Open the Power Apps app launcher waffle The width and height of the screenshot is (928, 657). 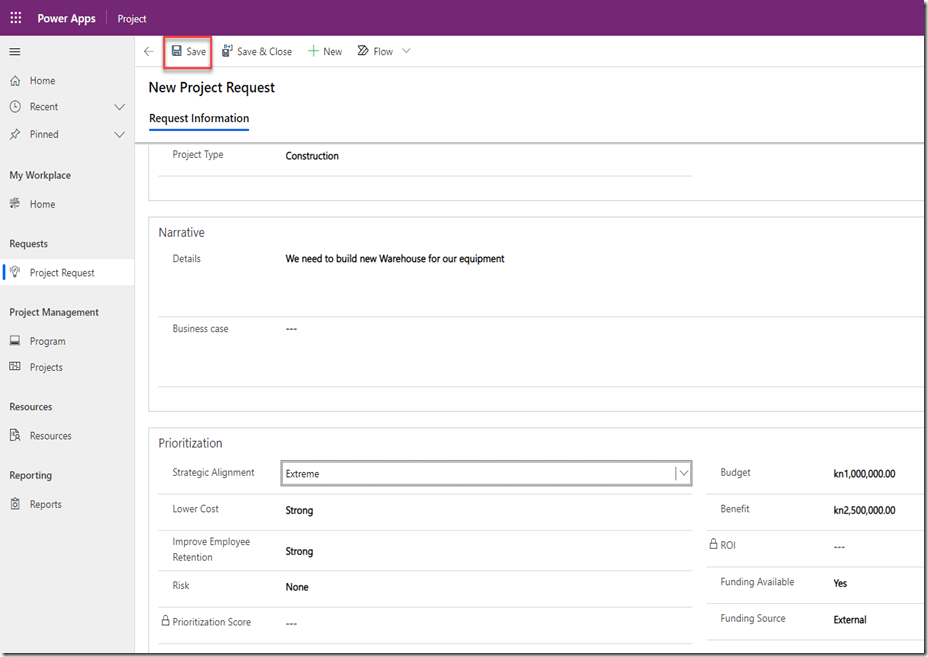click(x=16, y=18)
